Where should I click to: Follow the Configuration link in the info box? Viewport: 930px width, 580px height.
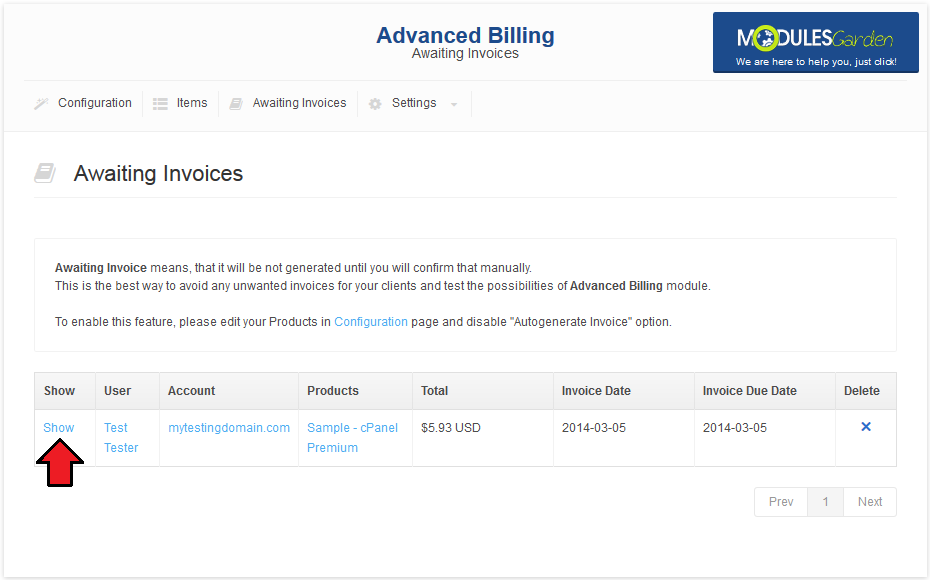coord(371,321)
